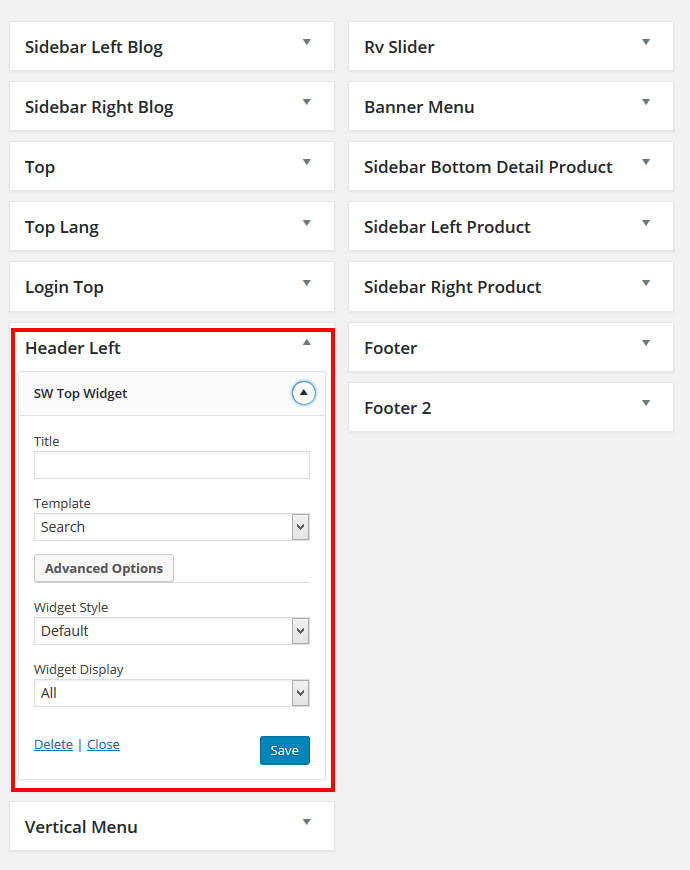The width and height of the screenshot is (690, 870).
Task: Expand the Sidebar Bottom Detail Product area
Action: click(511, 166)
